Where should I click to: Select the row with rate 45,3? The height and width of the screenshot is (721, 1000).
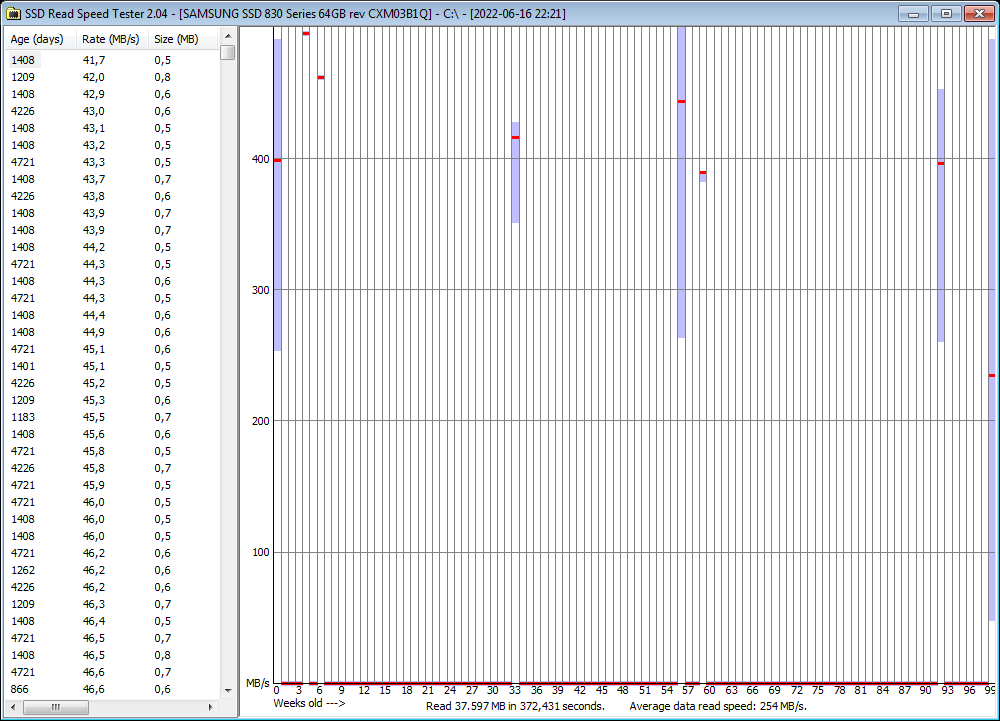click(x=112, y=400)
